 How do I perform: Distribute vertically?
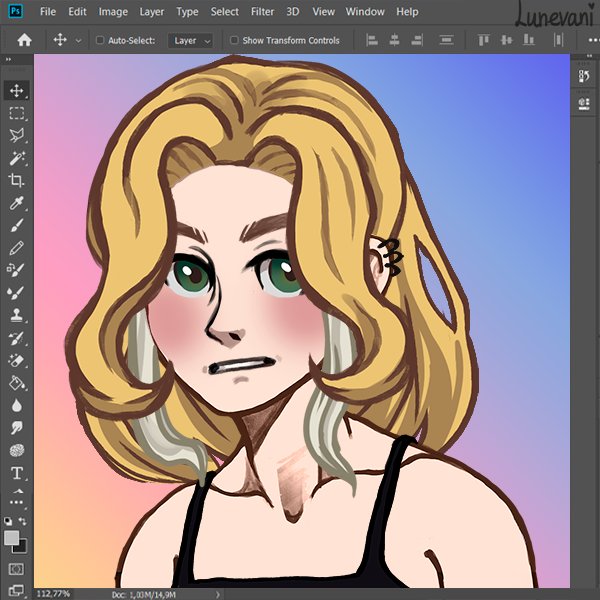pos(446,40)
